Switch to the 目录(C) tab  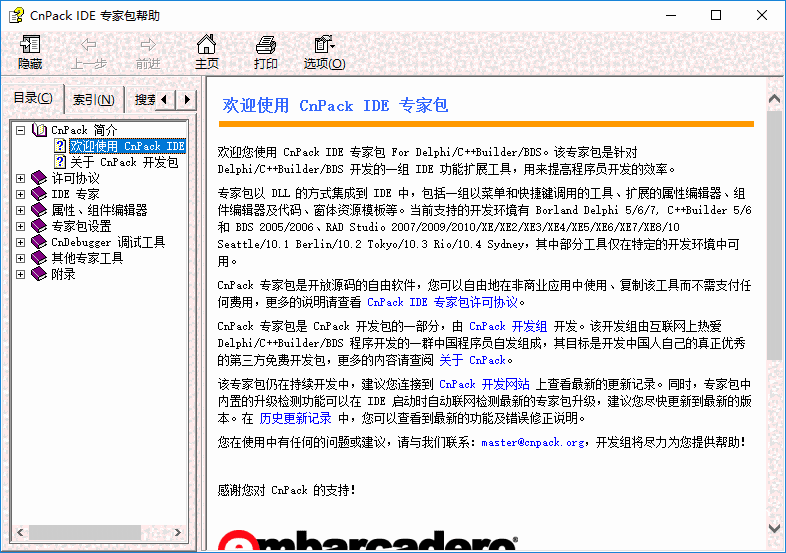tap(33, 98)
